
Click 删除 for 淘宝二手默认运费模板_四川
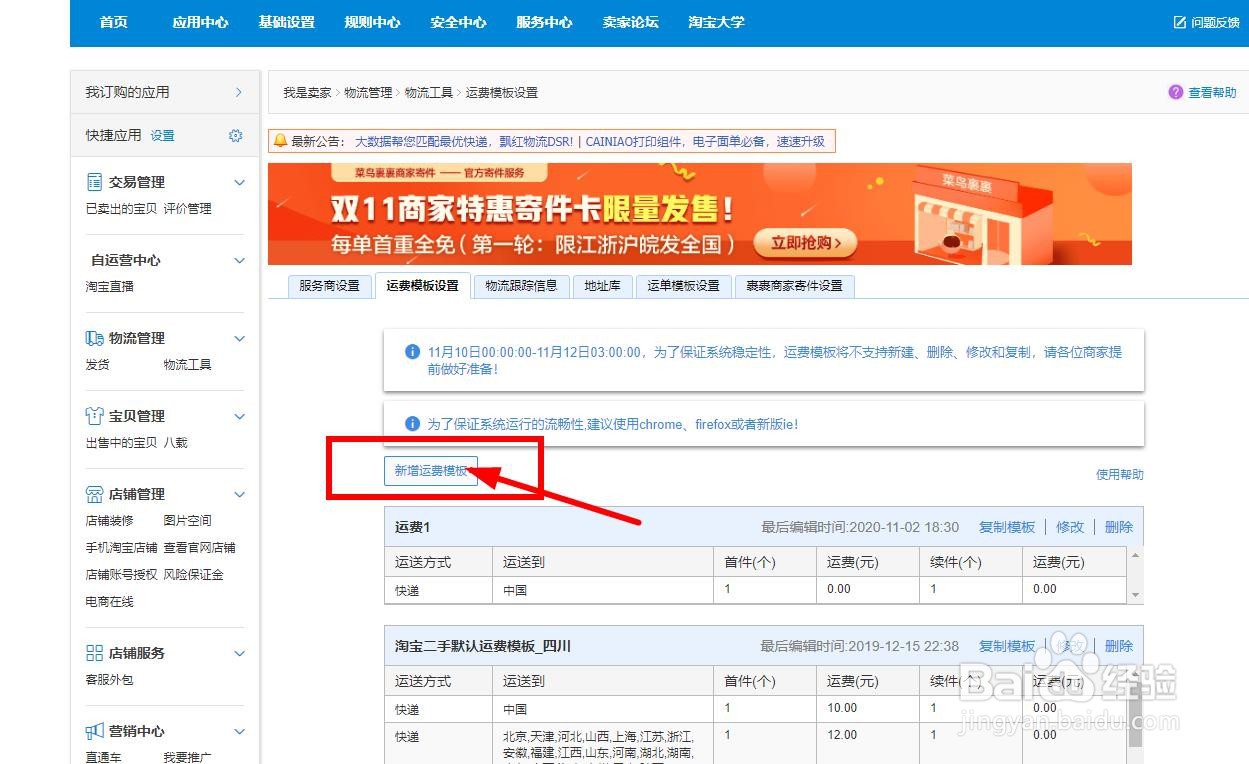click(1118, 646)
